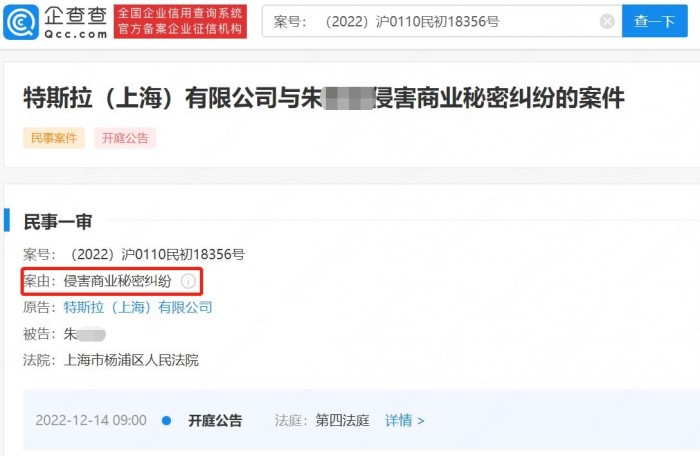Select the 民事案件 tag

(54, 138)
